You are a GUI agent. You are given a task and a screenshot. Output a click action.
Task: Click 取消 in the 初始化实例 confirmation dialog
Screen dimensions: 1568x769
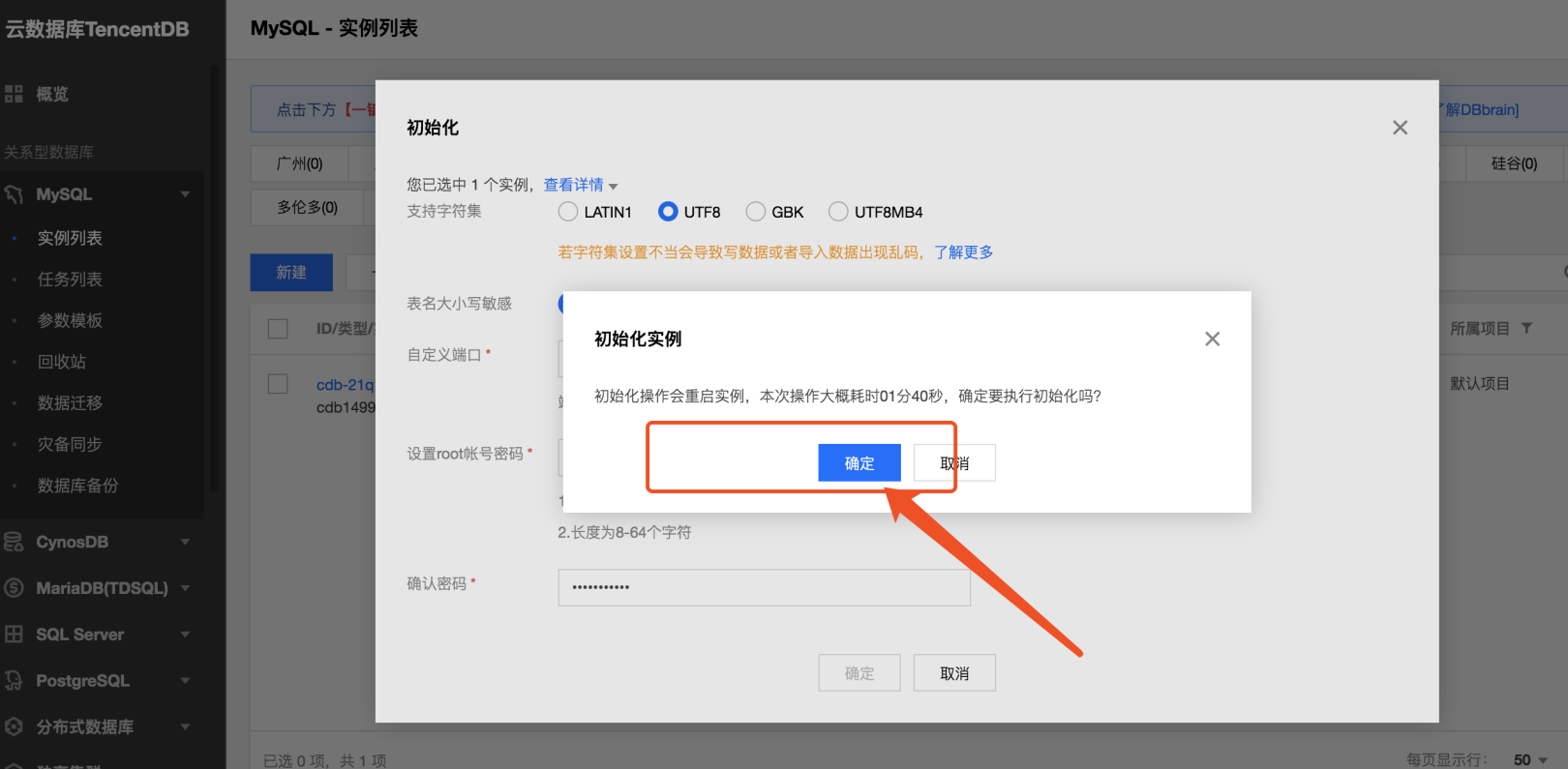tap(954, 462)
